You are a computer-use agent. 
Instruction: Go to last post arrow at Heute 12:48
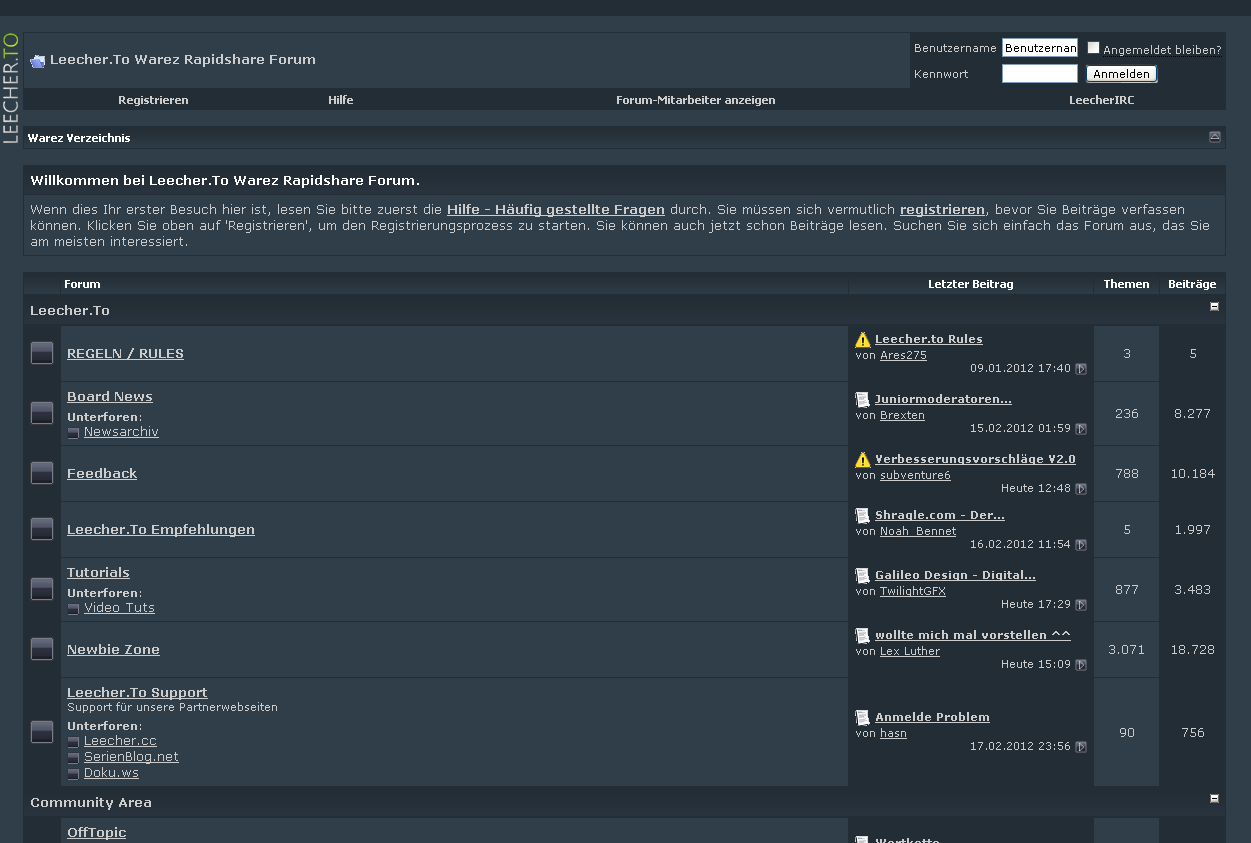pyautogui.click(x=1081, y=489)
